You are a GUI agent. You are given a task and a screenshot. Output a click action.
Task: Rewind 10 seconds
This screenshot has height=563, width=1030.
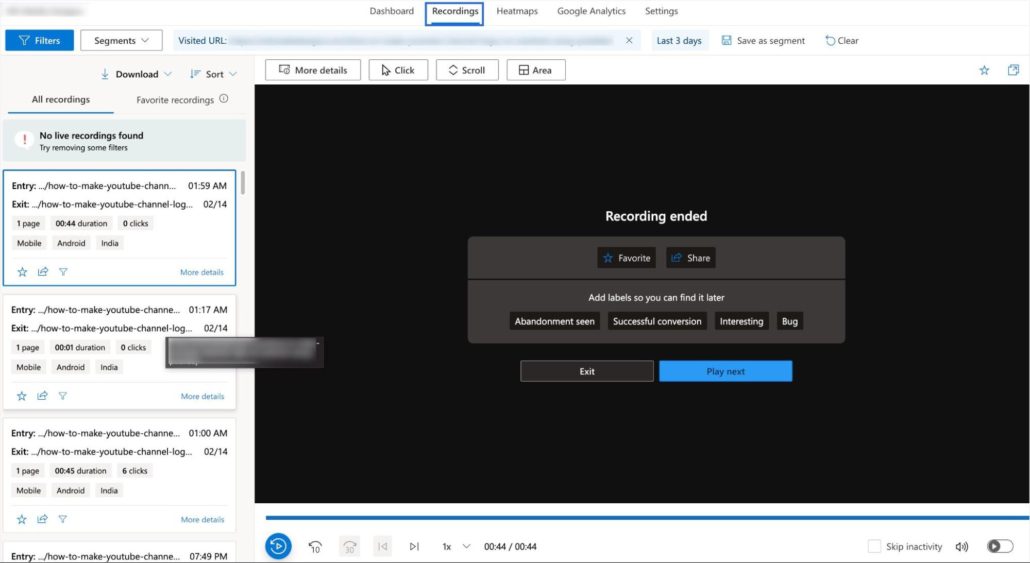click(315, 546)
